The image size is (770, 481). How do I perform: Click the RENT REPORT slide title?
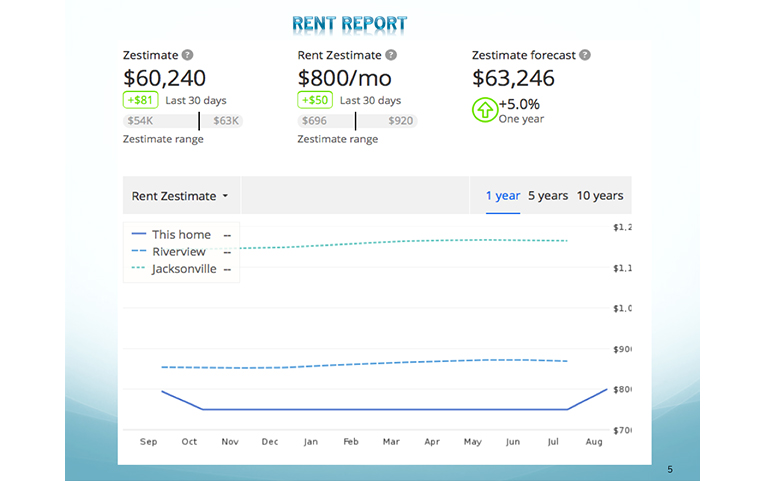tap(350, 24)
